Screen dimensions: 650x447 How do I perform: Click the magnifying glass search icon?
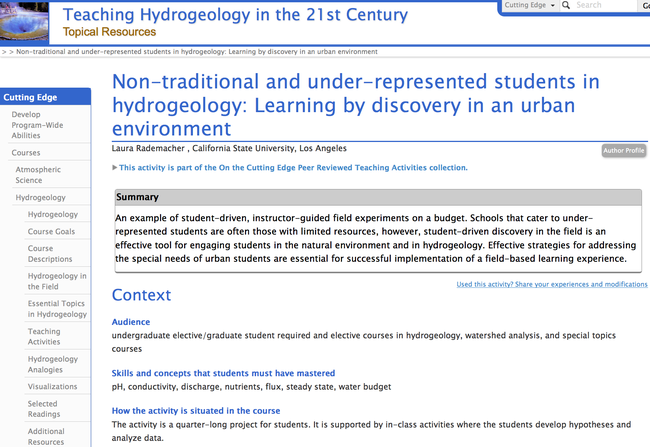point(566,6)
